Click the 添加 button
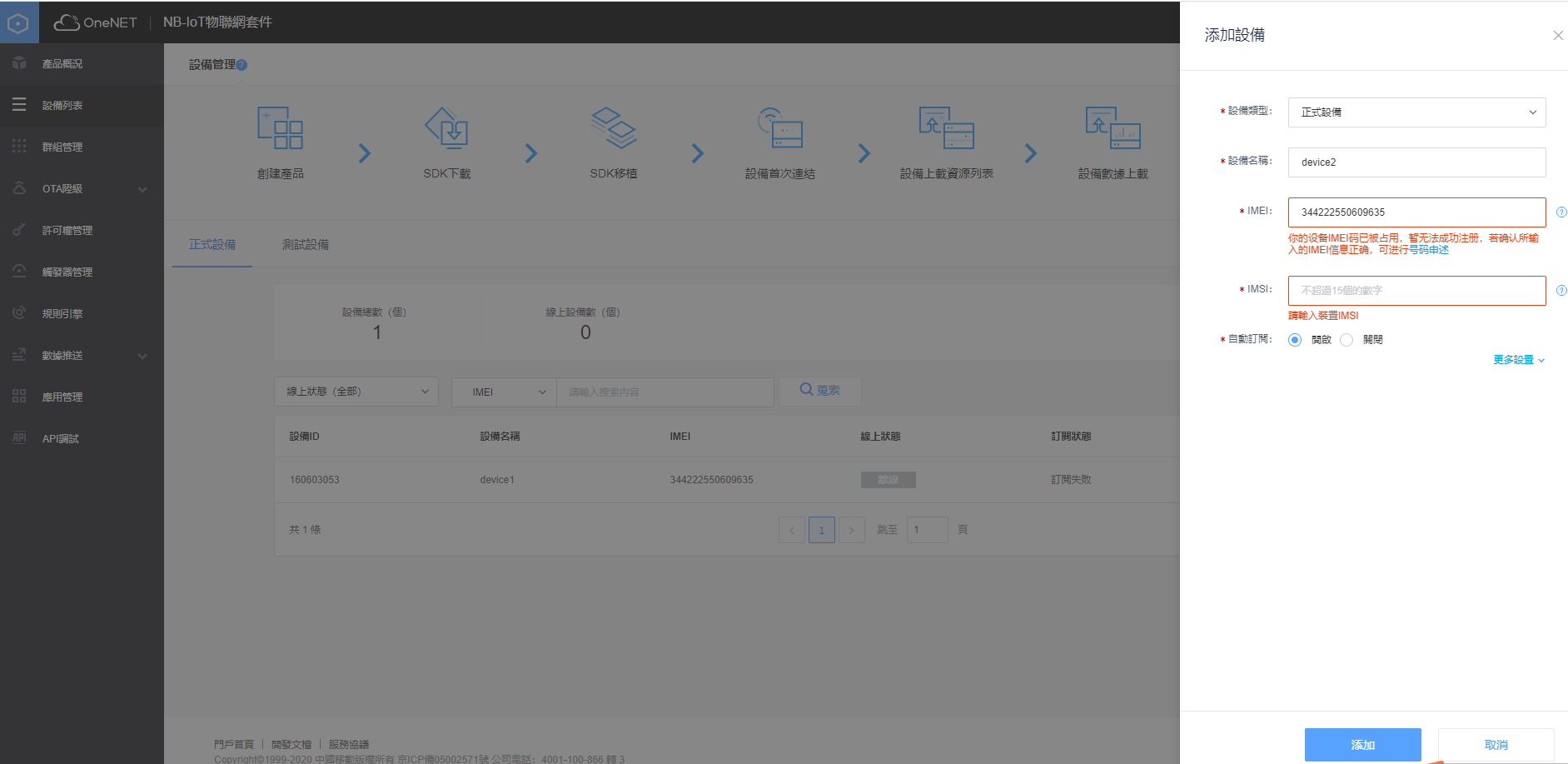 pos(1362,744)
